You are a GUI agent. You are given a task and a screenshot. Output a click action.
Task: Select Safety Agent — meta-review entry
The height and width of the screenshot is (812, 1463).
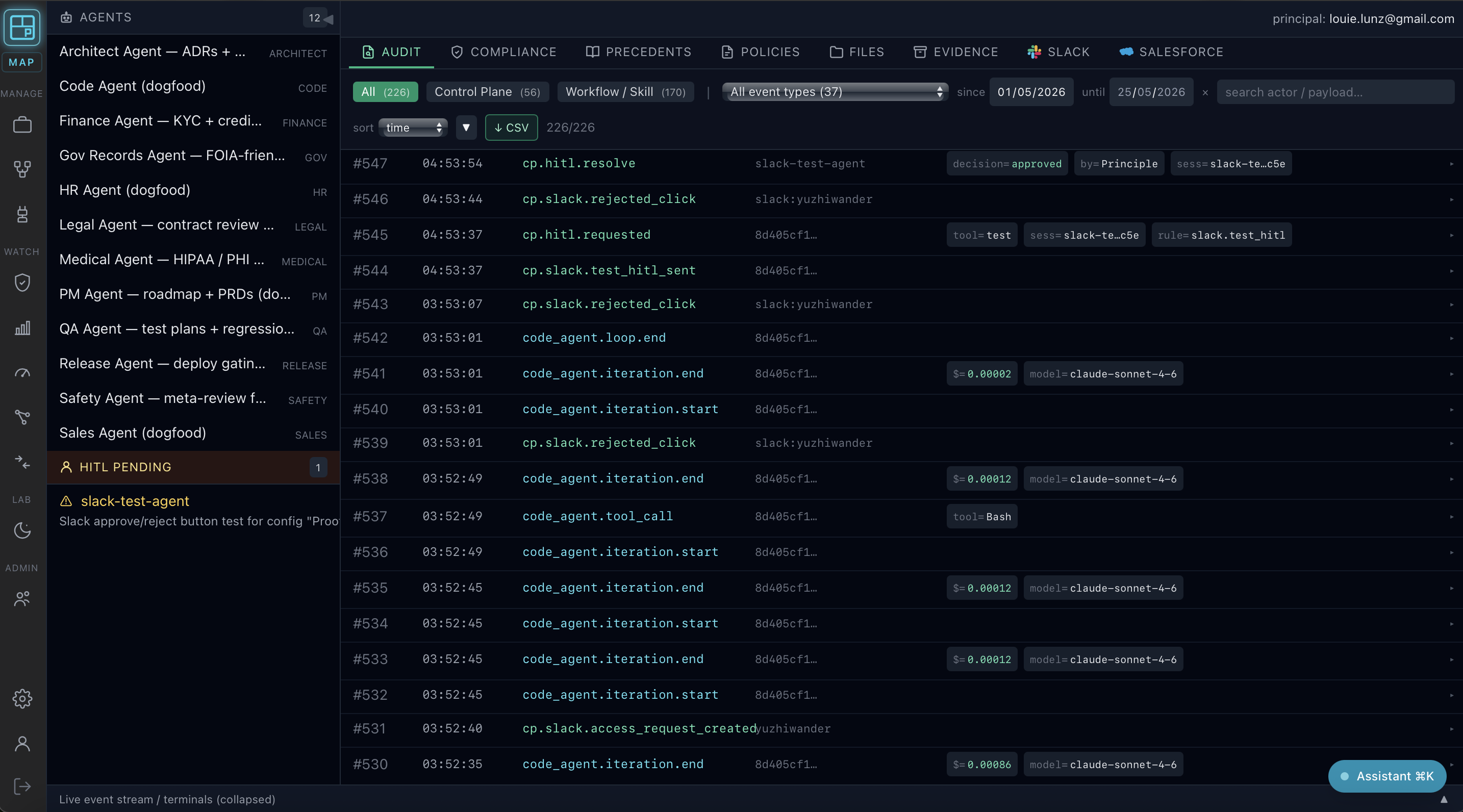pos(193,399)
